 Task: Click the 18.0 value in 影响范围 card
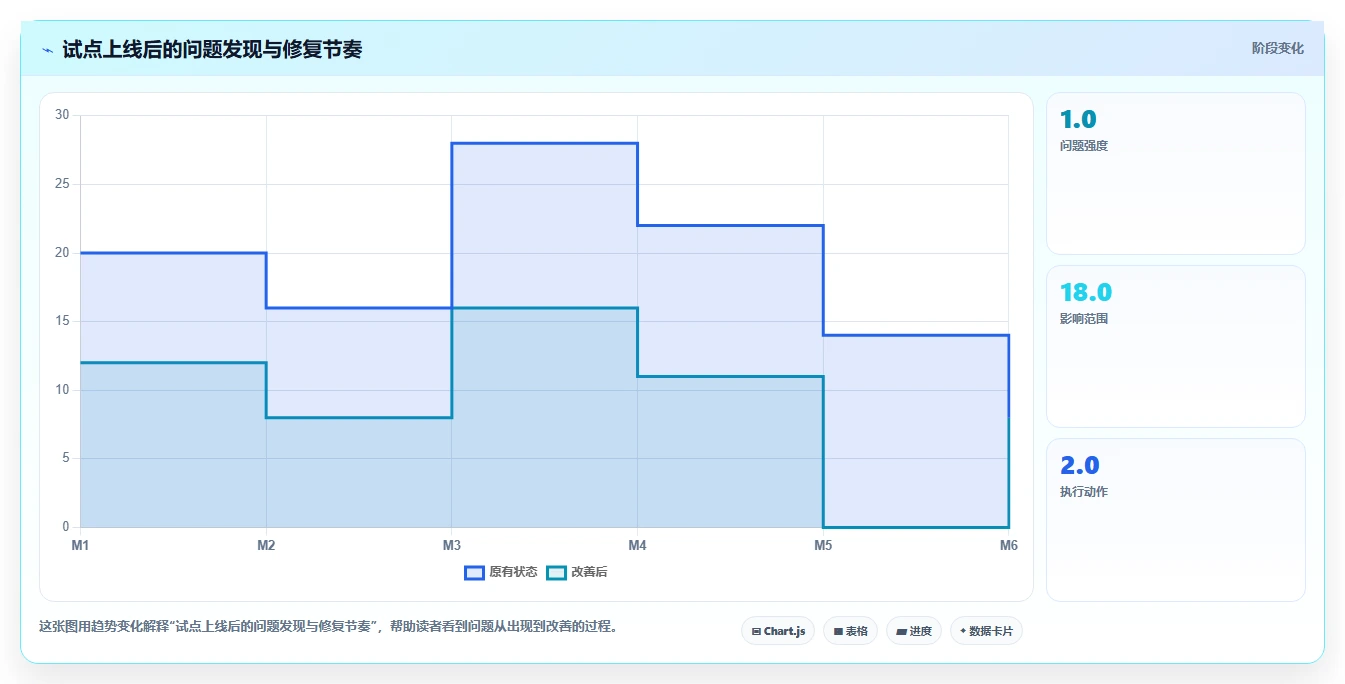point(1086,292)
